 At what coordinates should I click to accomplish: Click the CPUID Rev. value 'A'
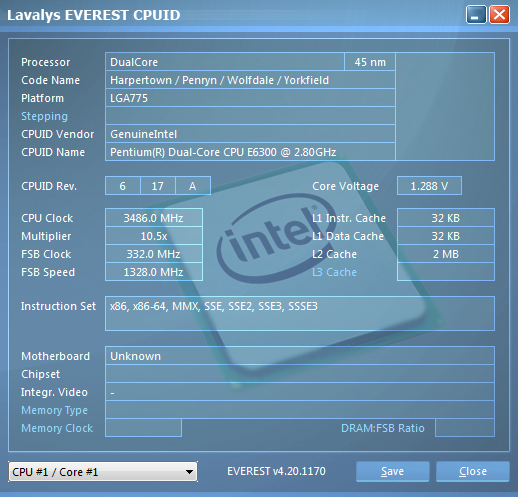tap(193, 186)
